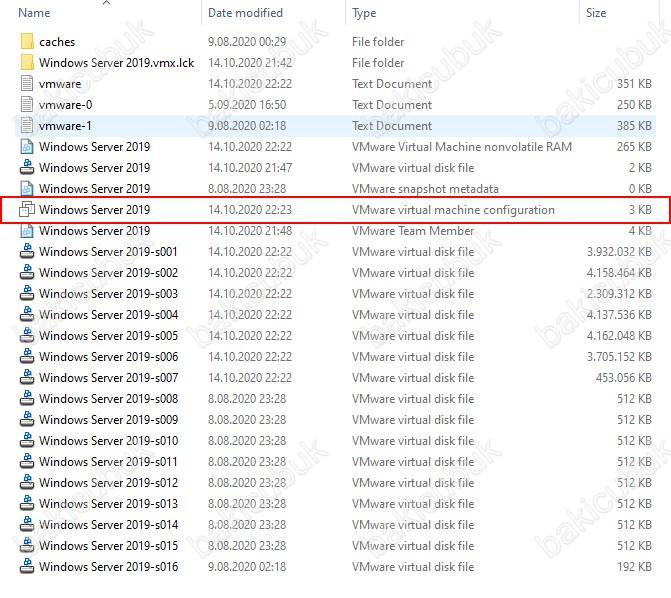
Task: Click the date 14.10.2020 21:47
Action: click(250, 168)
